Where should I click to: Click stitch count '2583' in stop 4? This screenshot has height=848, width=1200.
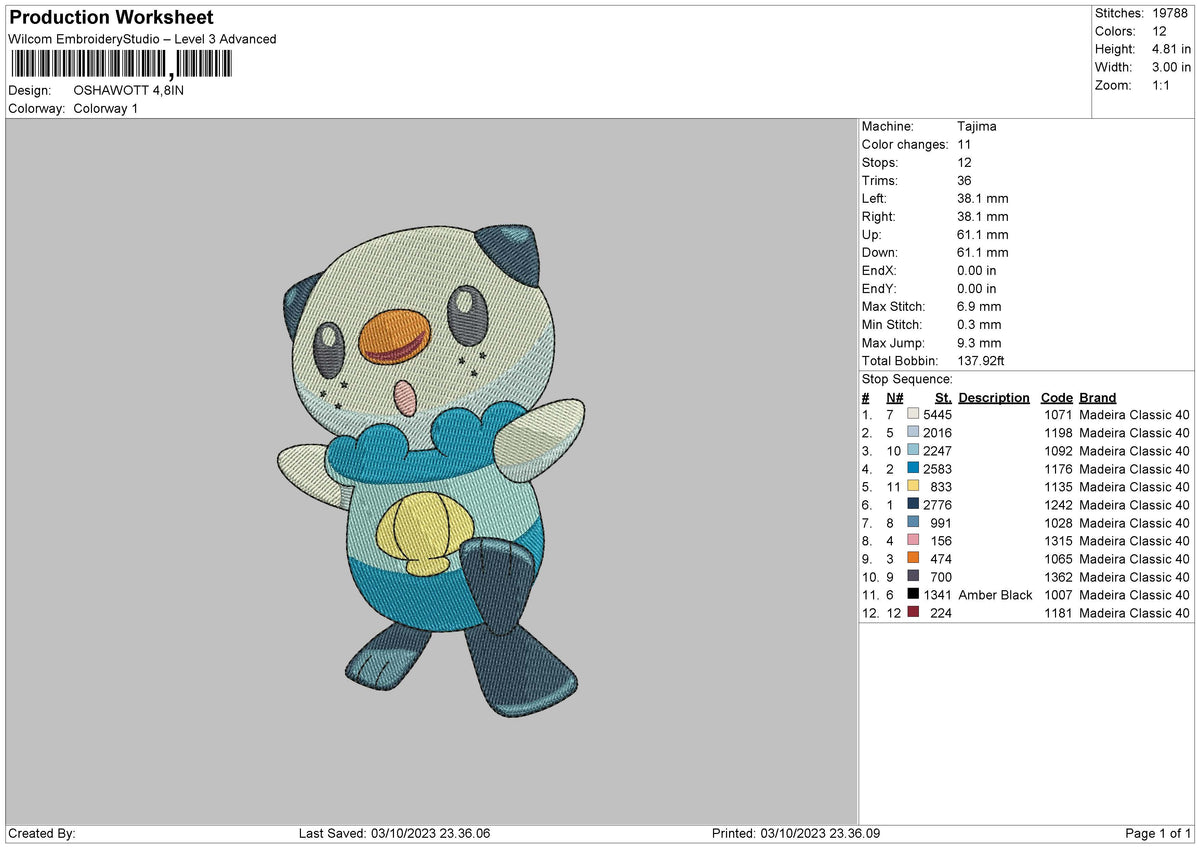tap(938, 469)
